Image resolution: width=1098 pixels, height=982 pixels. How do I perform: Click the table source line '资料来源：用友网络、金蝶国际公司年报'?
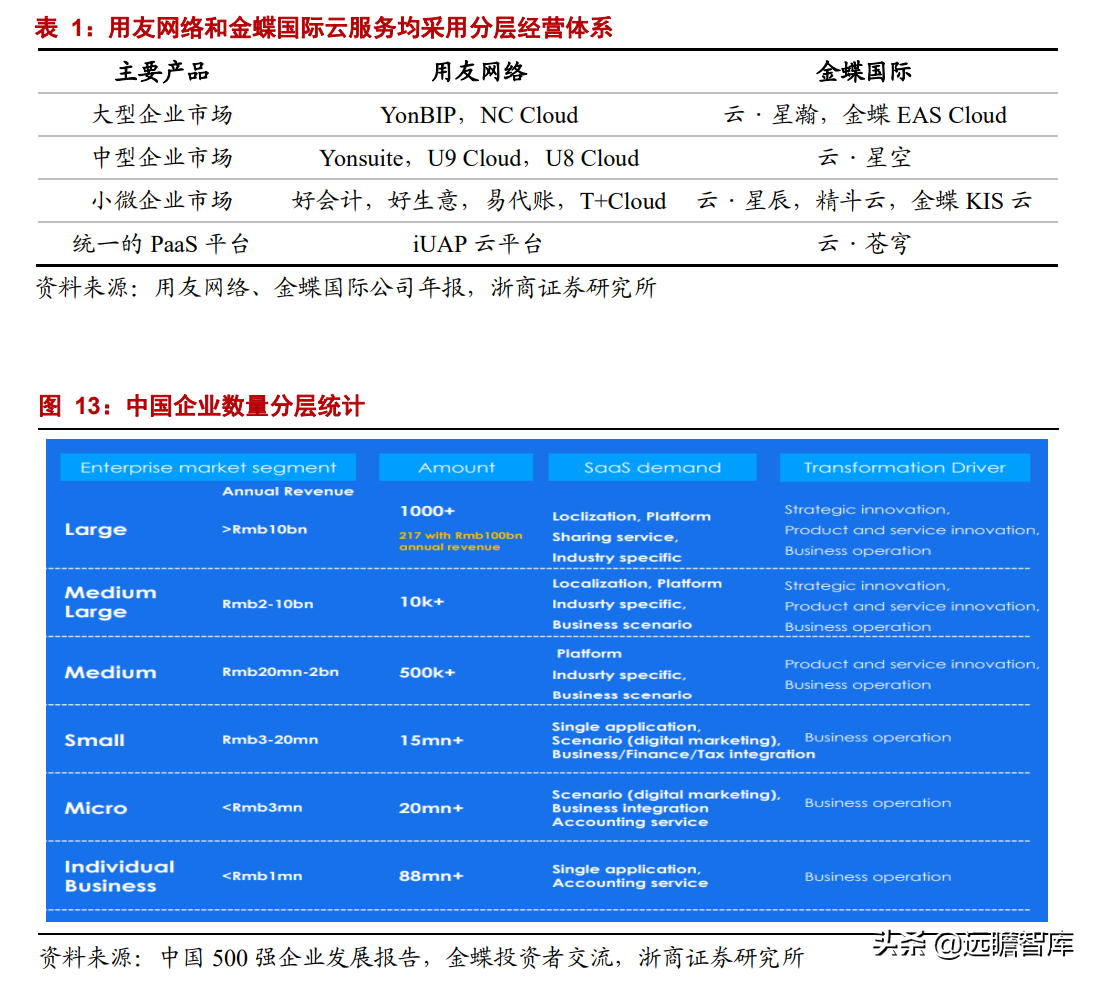(x=251, y=287)
